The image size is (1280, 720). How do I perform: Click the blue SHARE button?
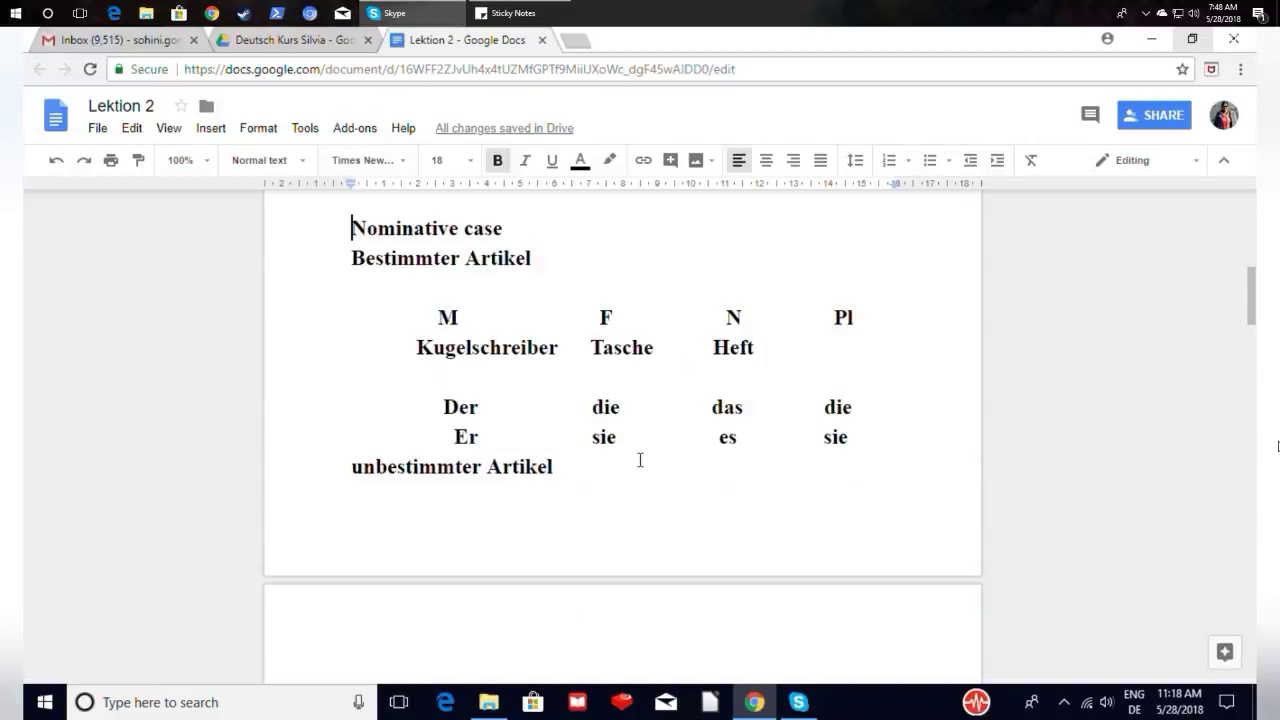(x=1154, y=115)
